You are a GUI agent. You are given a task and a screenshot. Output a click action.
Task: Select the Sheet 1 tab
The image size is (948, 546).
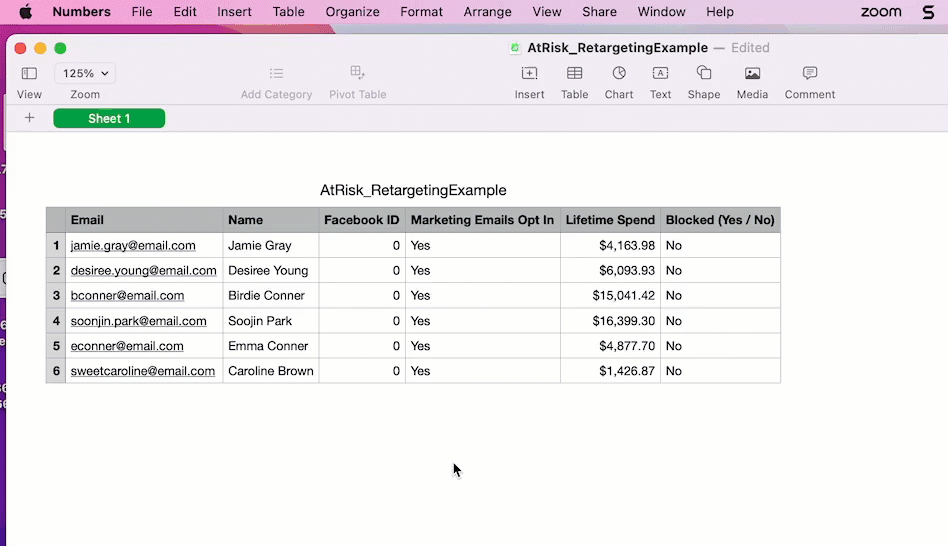(x=109, y=118)
